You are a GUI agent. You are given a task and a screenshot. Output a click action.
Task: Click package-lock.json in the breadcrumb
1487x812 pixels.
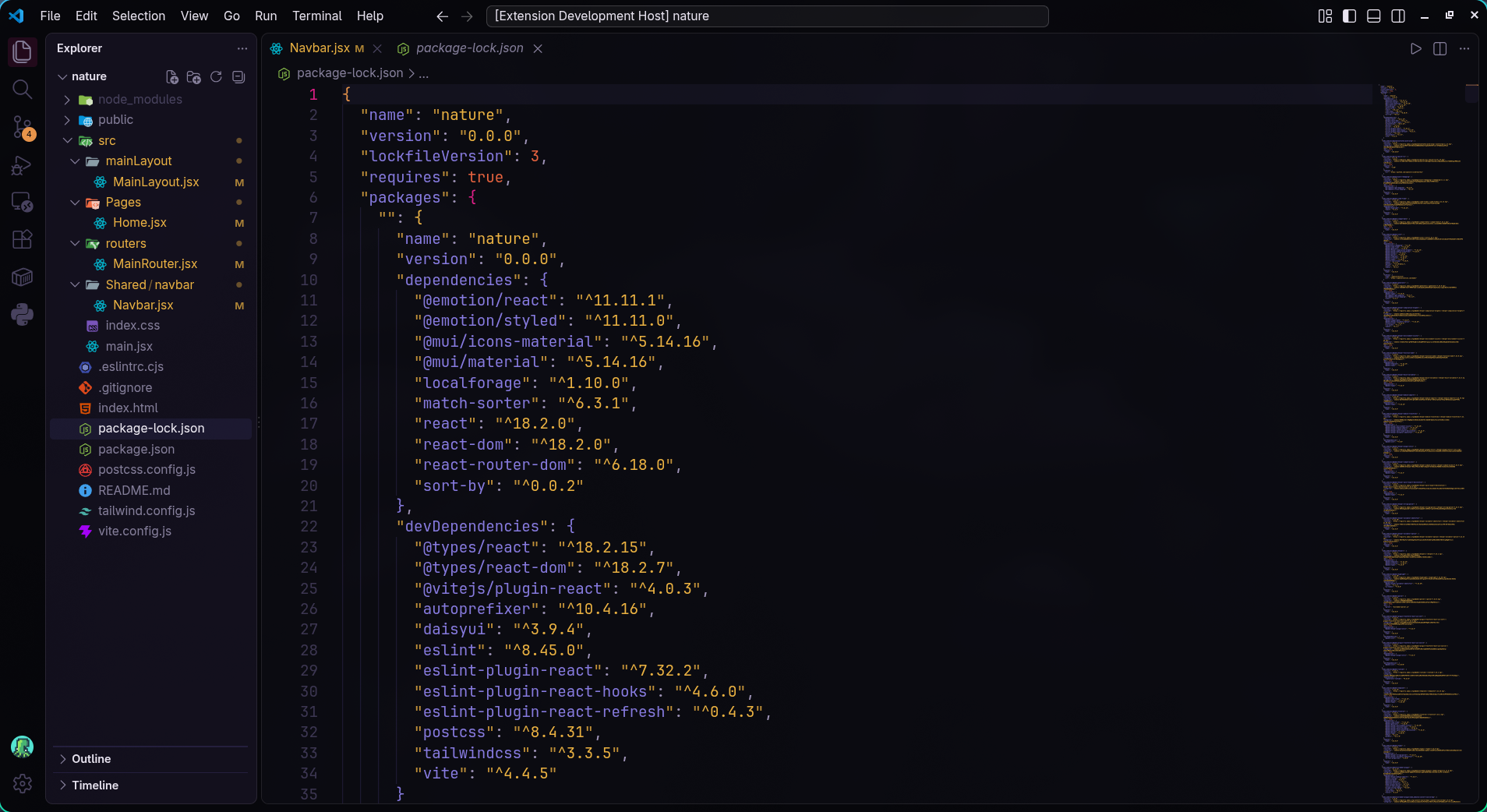[x=350, y=73]
